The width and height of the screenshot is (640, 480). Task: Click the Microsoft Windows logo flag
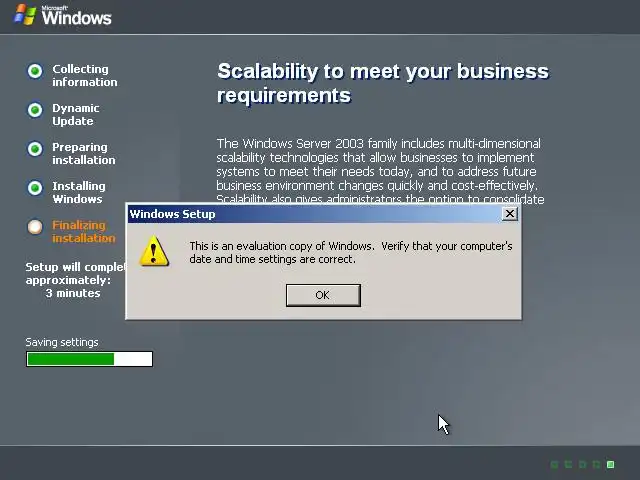[x=25, y=15]
